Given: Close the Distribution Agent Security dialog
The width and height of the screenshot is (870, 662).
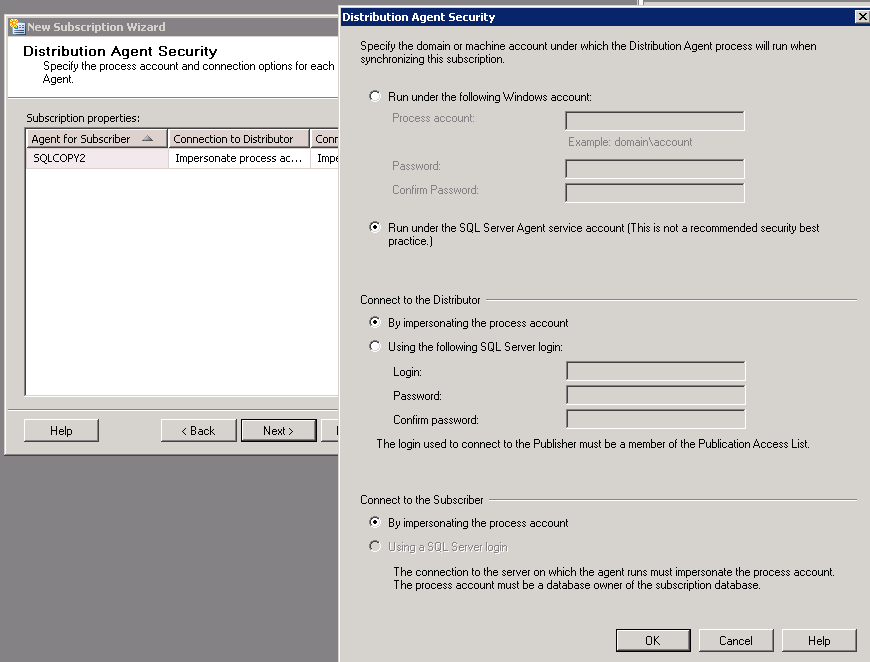Looking at the screenshot, I should point(861,17).
